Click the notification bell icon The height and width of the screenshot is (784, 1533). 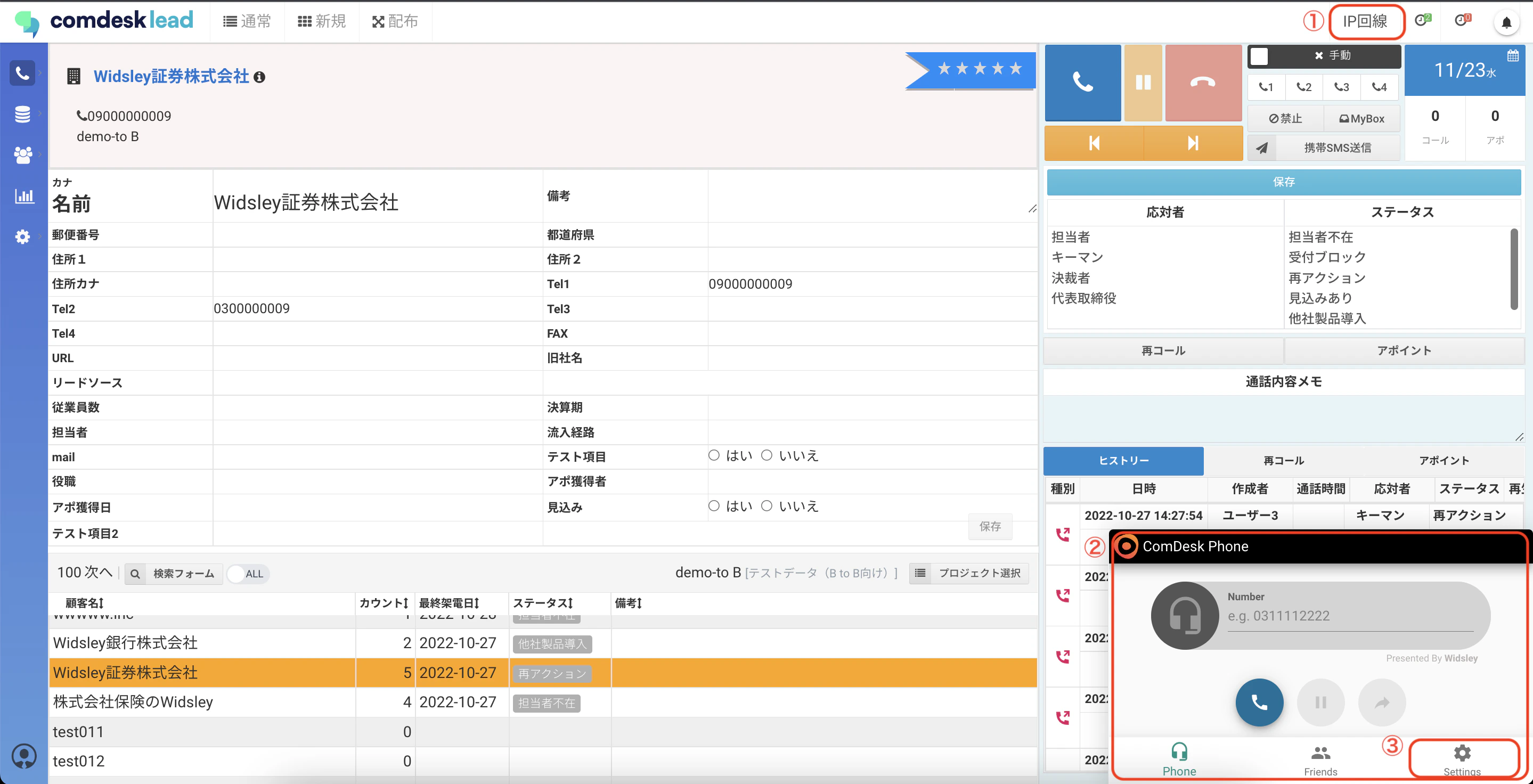[1506, 22]
